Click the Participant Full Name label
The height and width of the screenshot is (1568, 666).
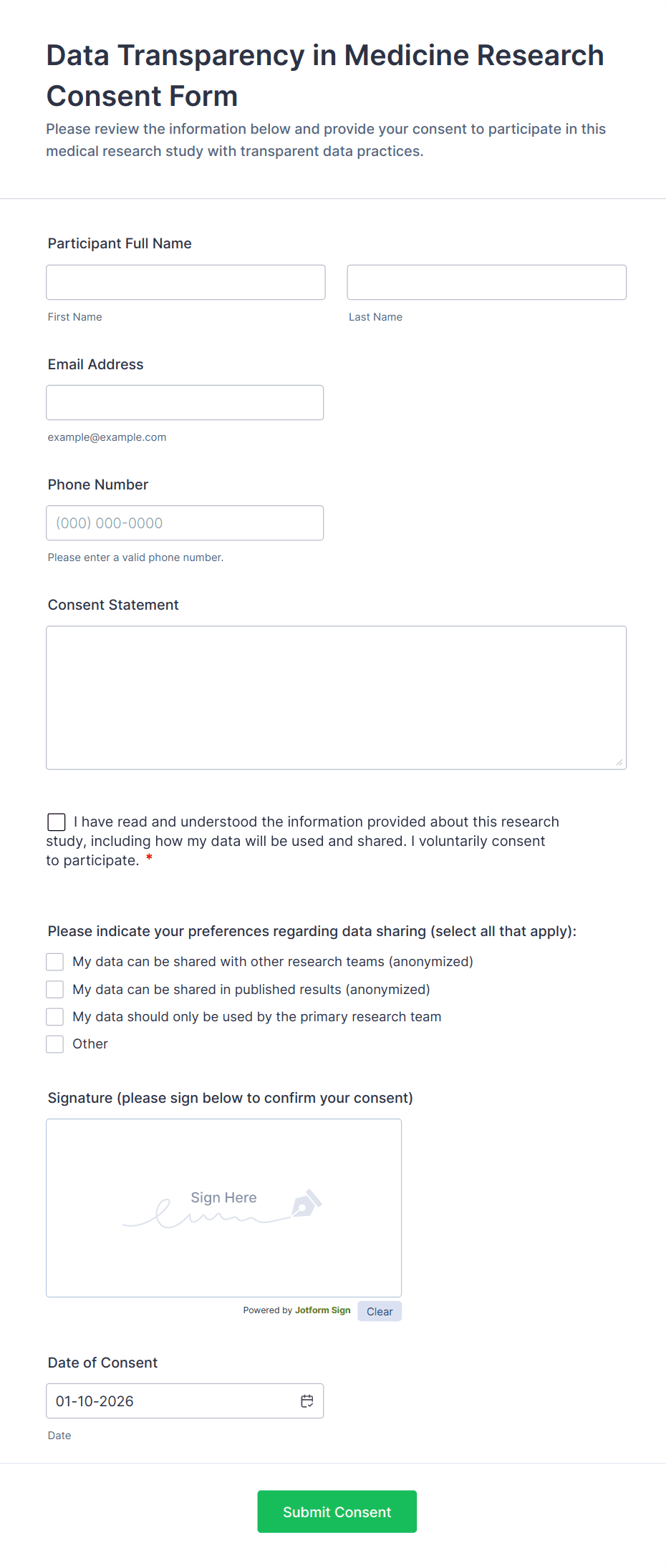coord(120,243)
